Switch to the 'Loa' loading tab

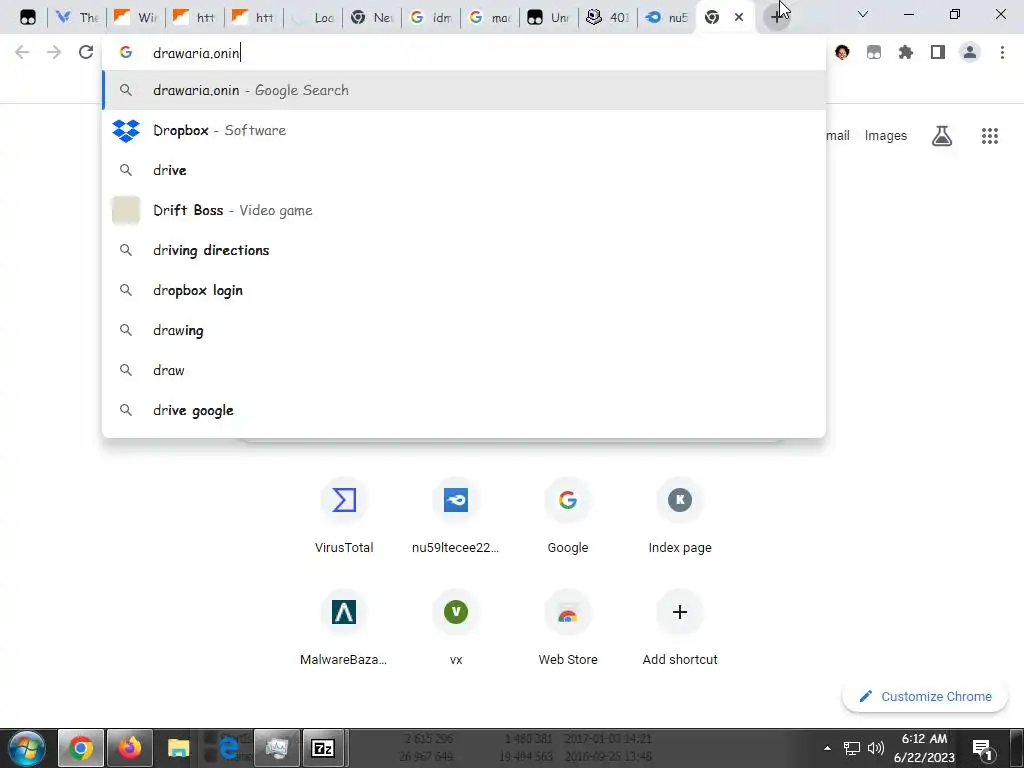313,17
